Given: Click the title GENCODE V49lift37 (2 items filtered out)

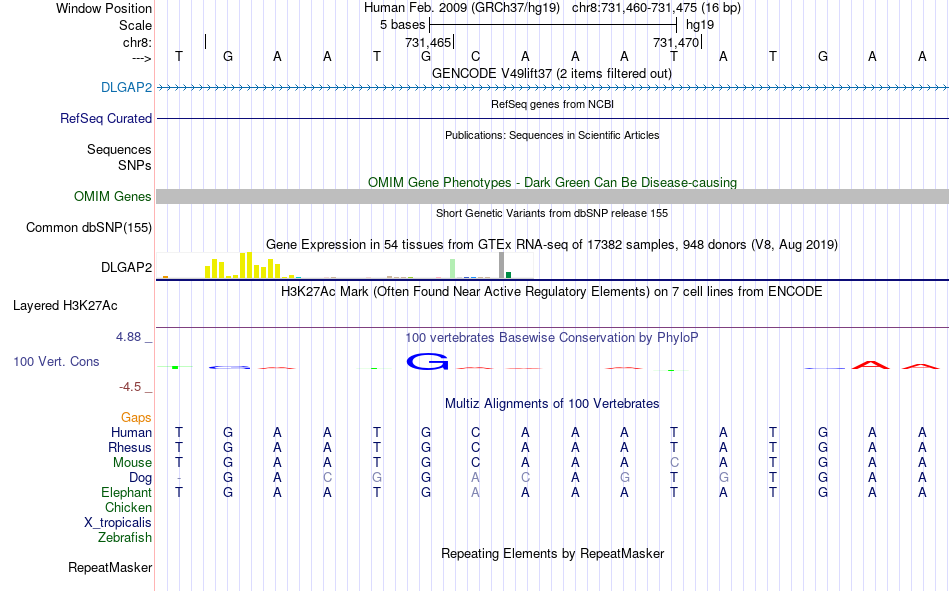Looking at the screenshot, I should [x=551, y=73].
